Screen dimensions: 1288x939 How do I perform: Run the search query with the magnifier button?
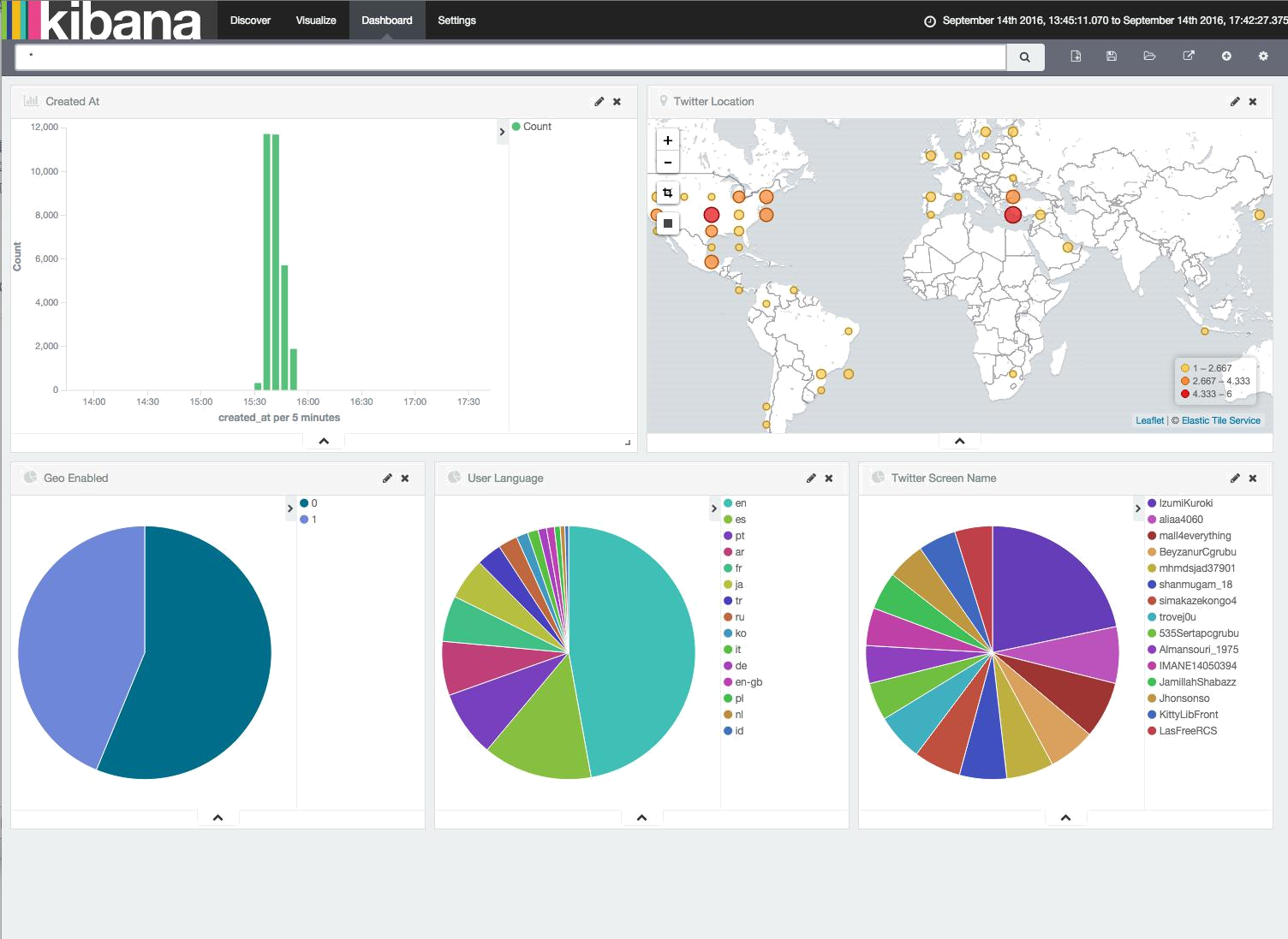pos(1024,56)
